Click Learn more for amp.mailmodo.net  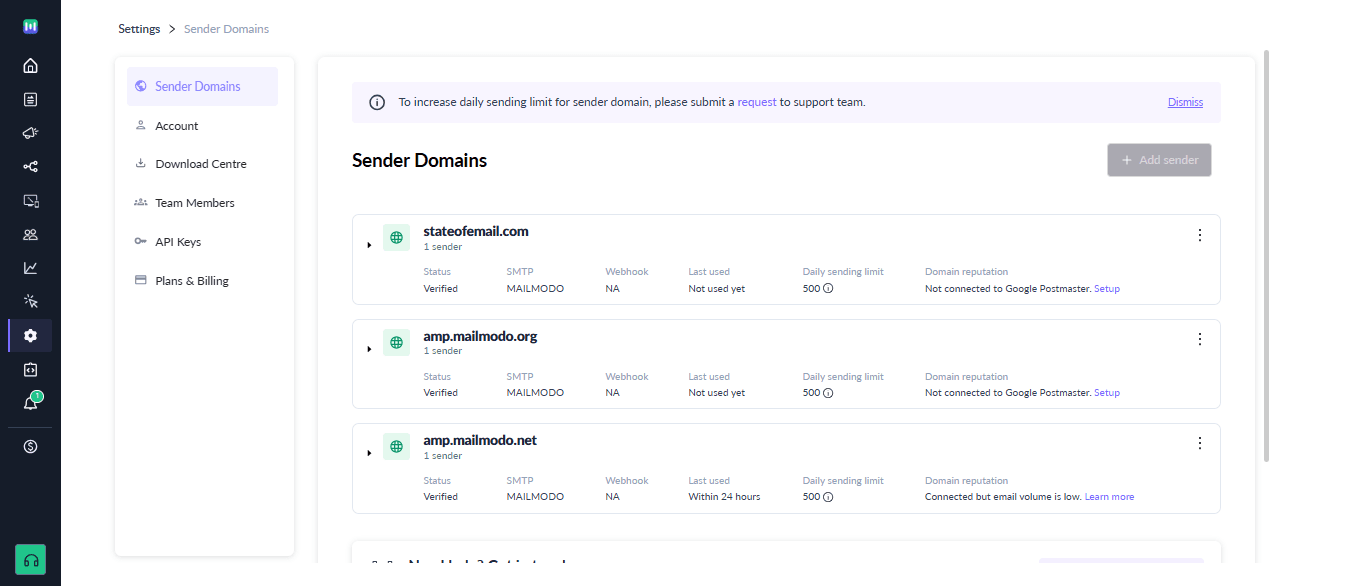coord(1109,497)
